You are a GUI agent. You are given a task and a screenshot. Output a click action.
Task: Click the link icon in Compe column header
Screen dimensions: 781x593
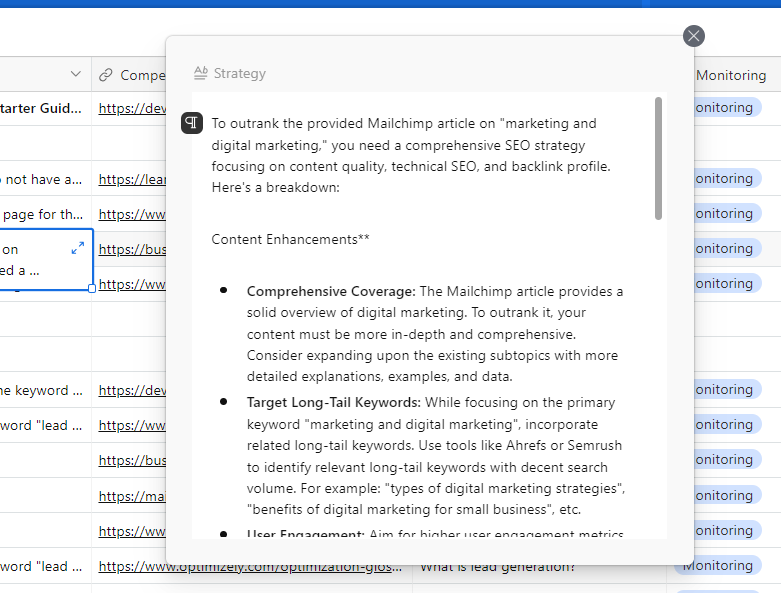tap(106, 75)
